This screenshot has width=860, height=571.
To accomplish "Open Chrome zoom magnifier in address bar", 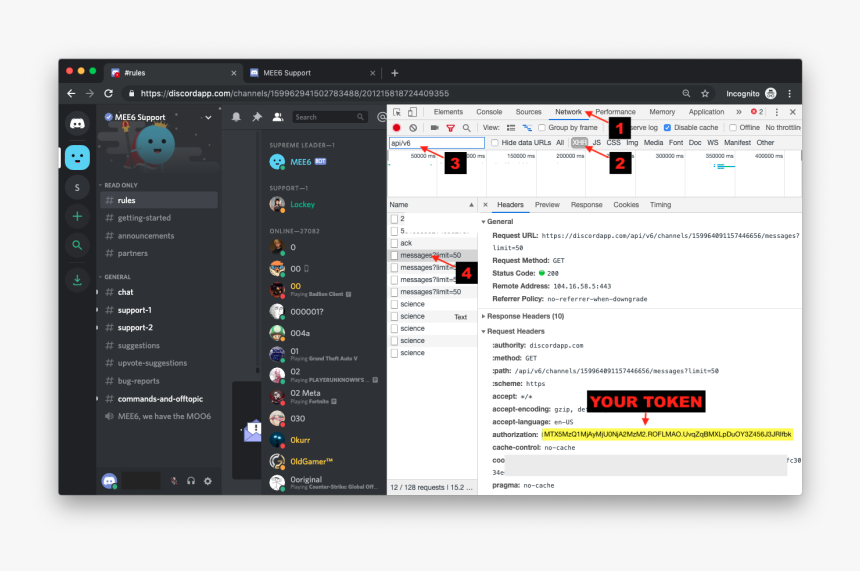I will (686, 93).
